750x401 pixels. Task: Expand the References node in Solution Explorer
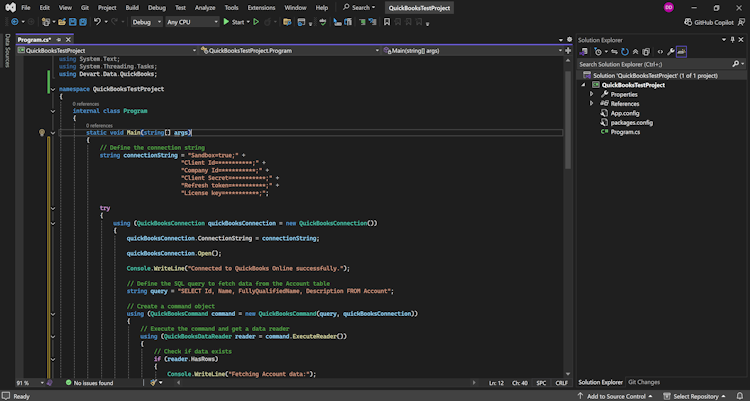tap(592, 103)
